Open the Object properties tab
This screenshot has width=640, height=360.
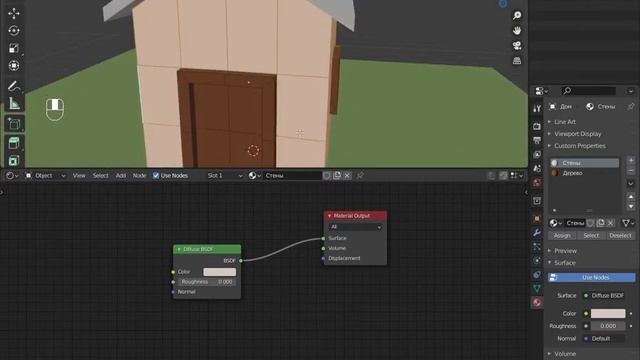[537, 219]
